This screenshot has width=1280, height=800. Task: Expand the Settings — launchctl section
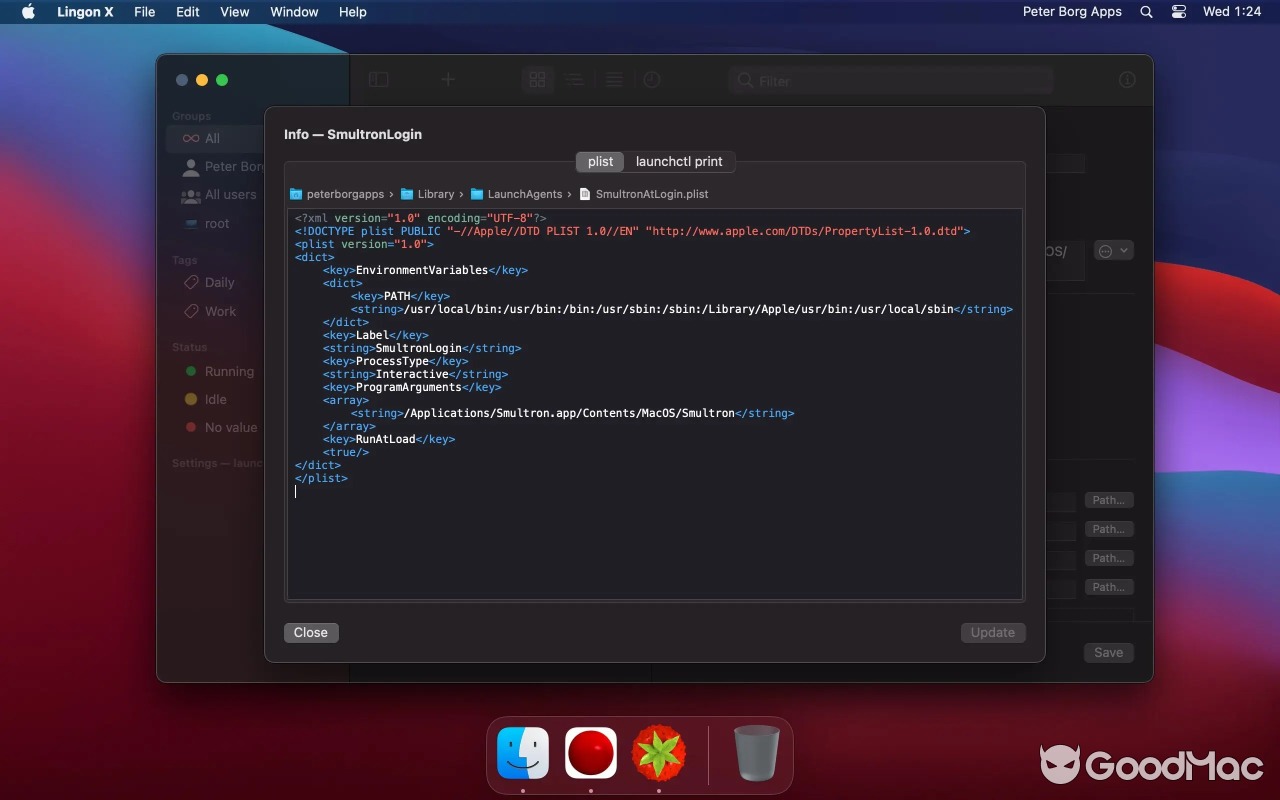coord(214,463)
